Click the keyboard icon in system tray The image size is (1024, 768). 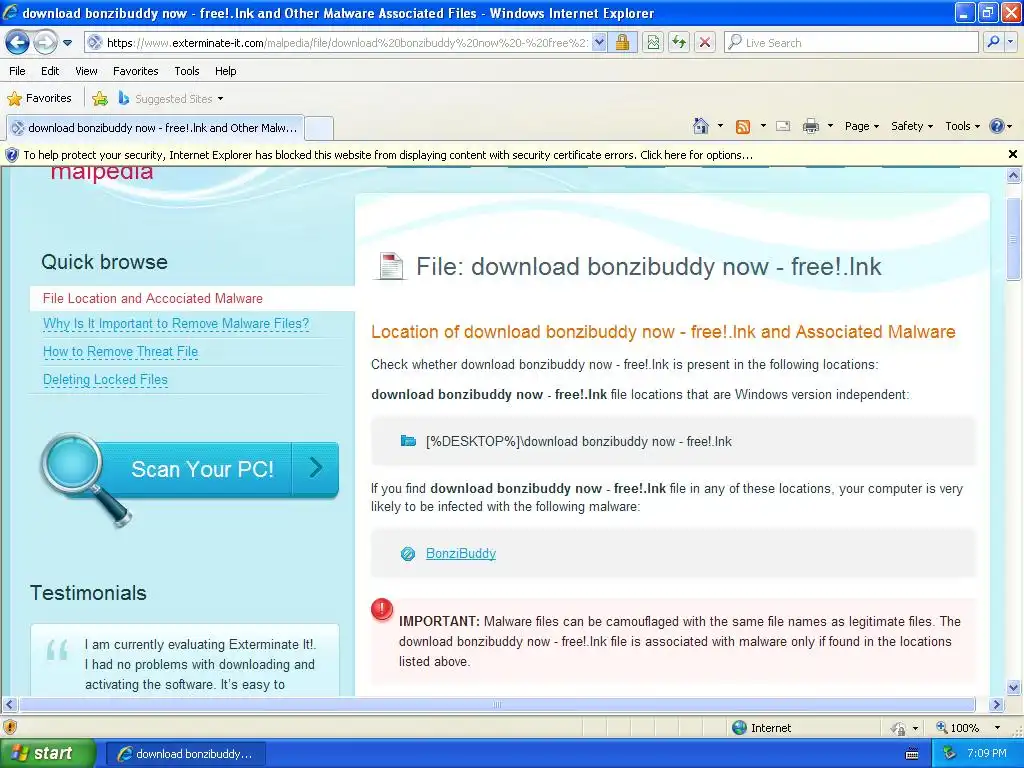point(912,754)
